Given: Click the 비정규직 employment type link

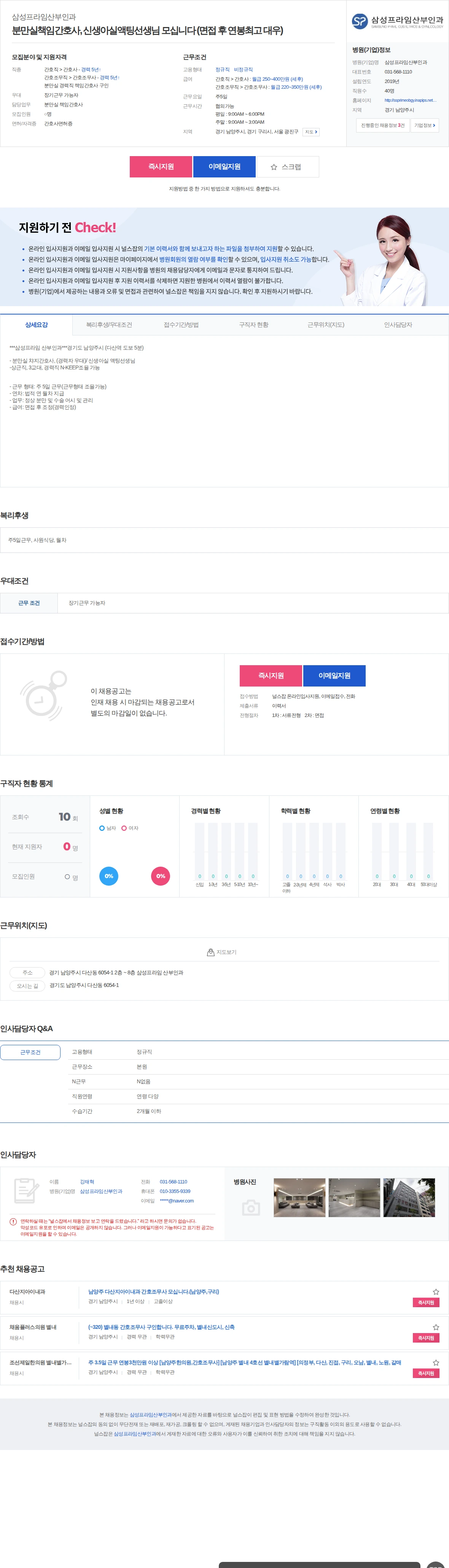Looking at the screenshot, I should (x=244, y=69).
